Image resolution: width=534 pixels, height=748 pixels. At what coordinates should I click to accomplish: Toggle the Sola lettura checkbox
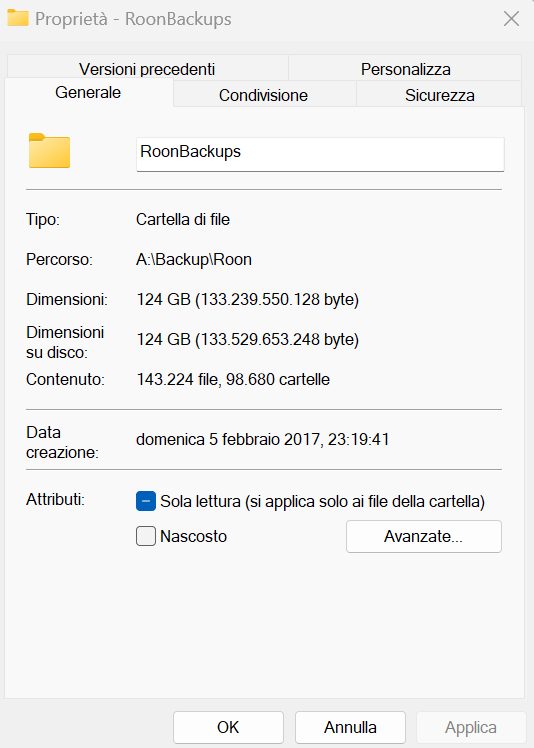[x=146, y=501]
